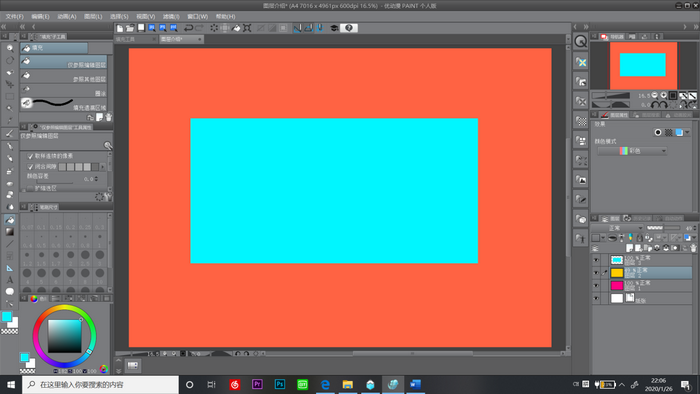
Task: Open the help question mark icon
Action: click(349, 28)
